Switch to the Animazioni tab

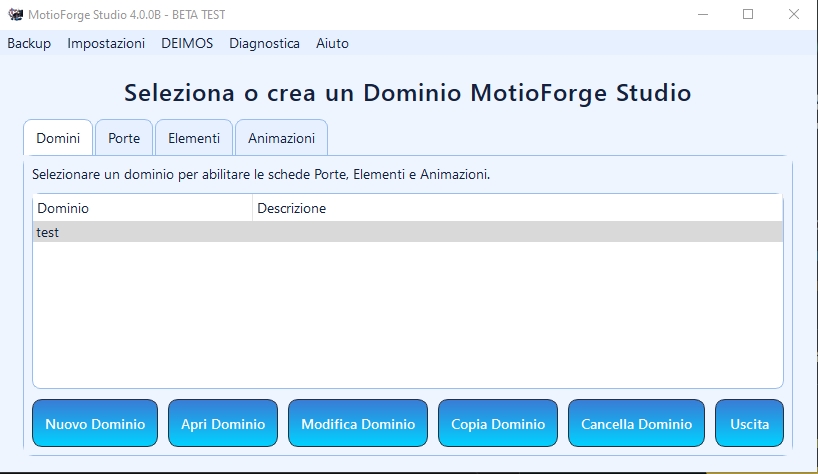tap(282, 138)
